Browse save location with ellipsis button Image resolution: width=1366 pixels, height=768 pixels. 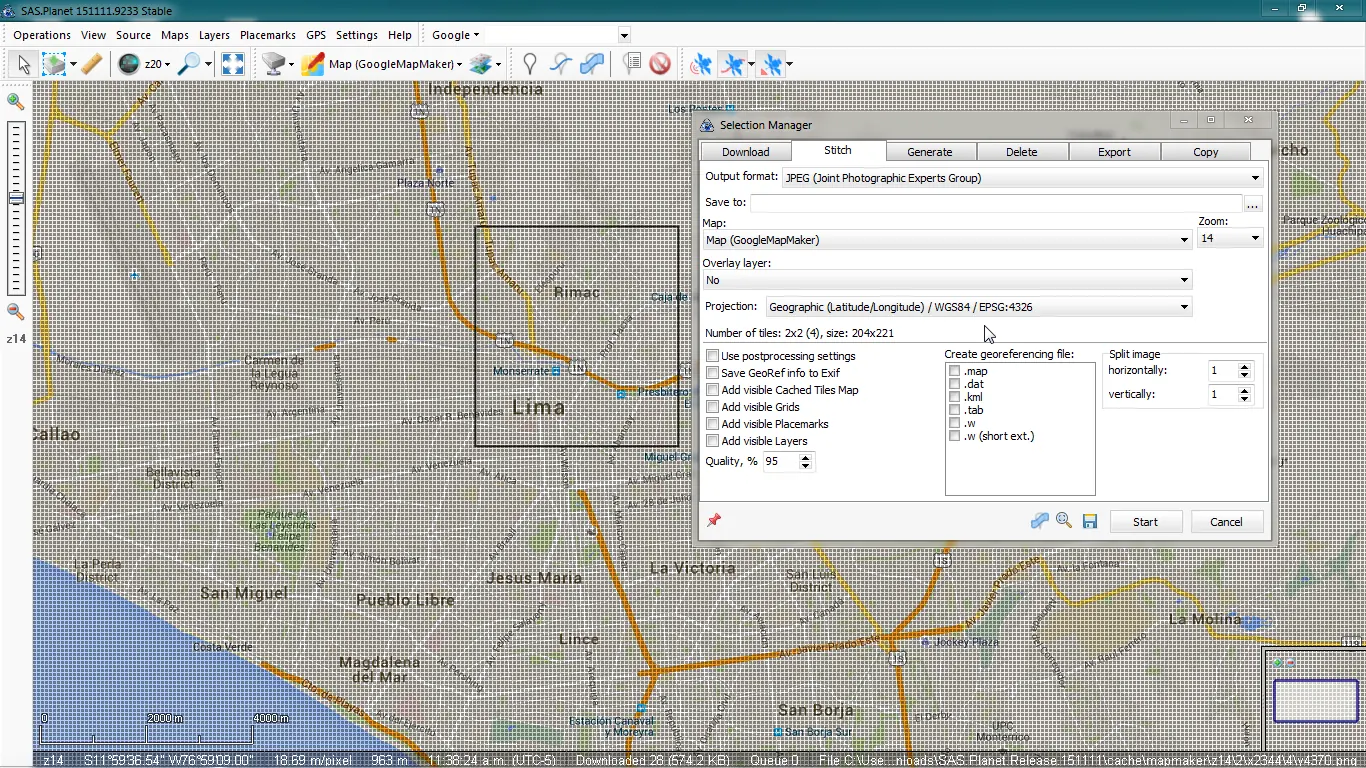coord(1252,203)
